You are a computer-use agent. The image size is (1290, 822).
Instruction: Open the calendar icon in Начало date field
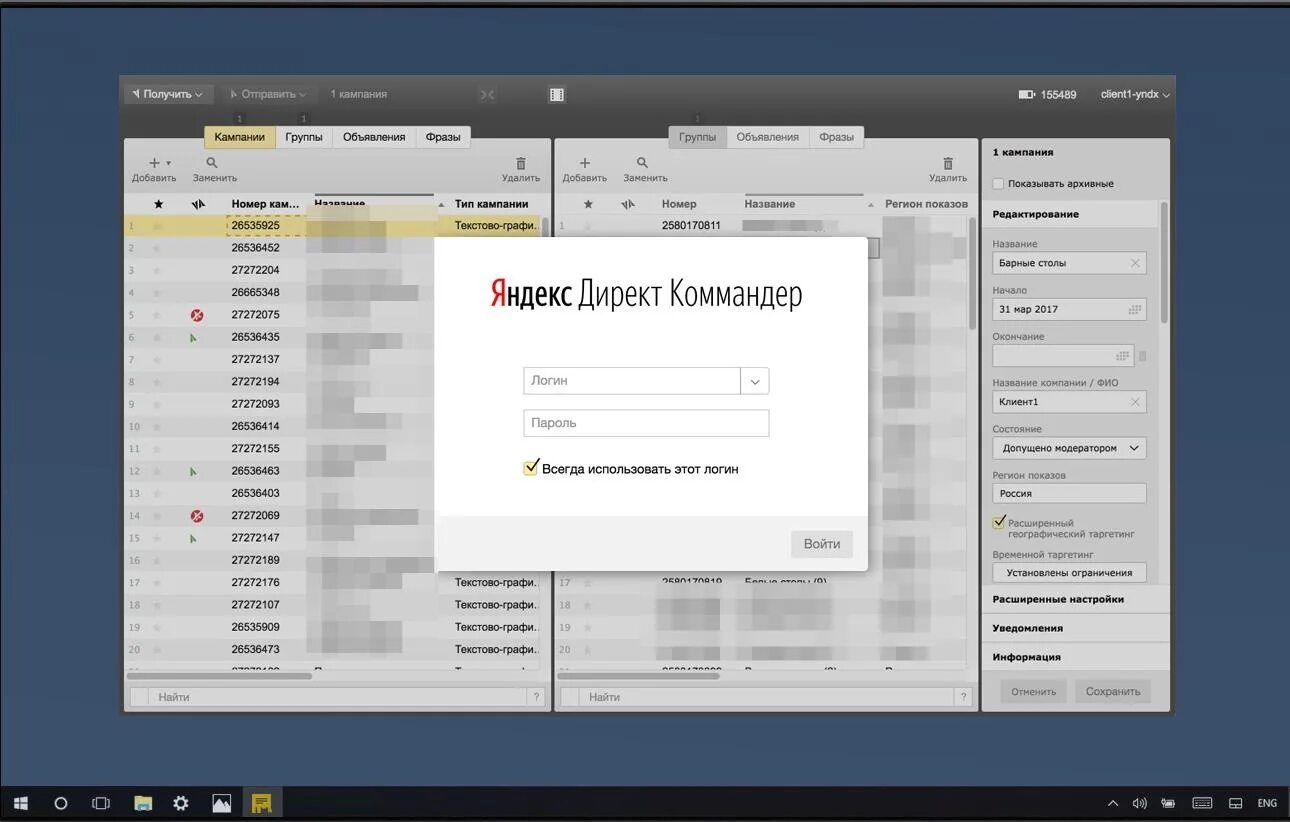(x=1135, y=309)
